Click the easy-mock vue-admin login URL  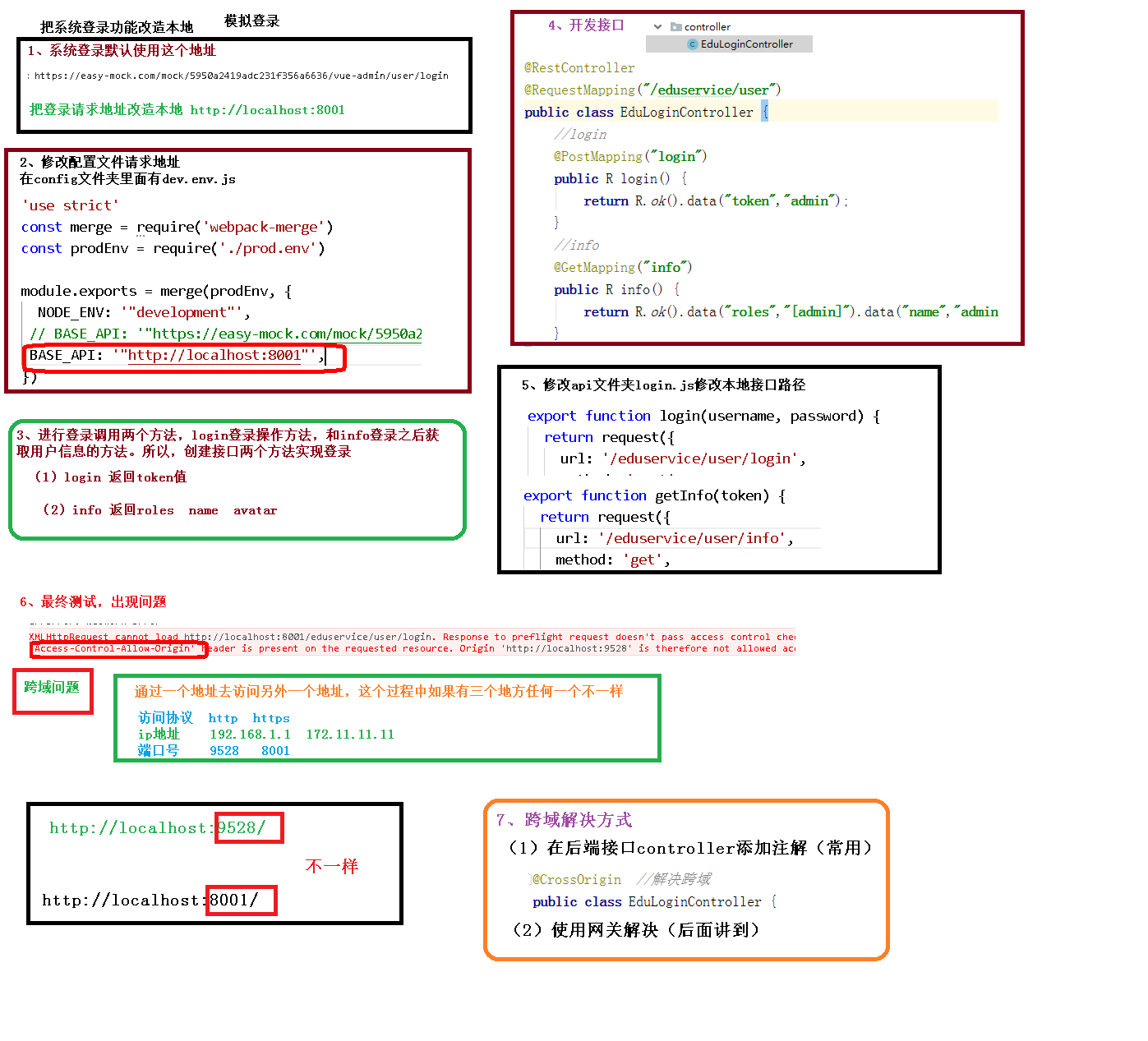238,75
